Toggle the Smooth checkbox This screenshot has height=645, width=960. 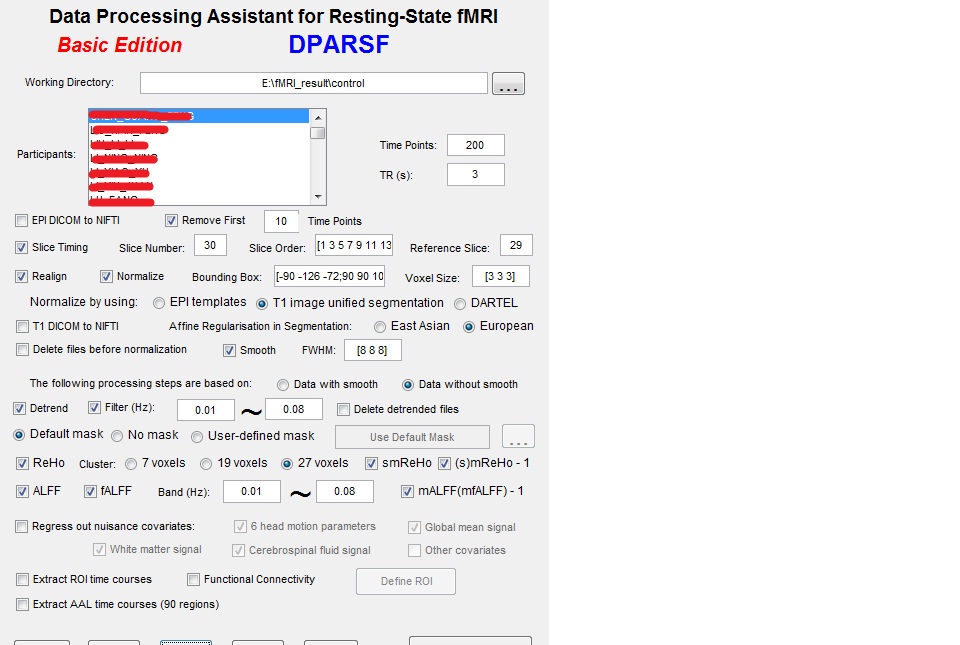pos(230,350)
